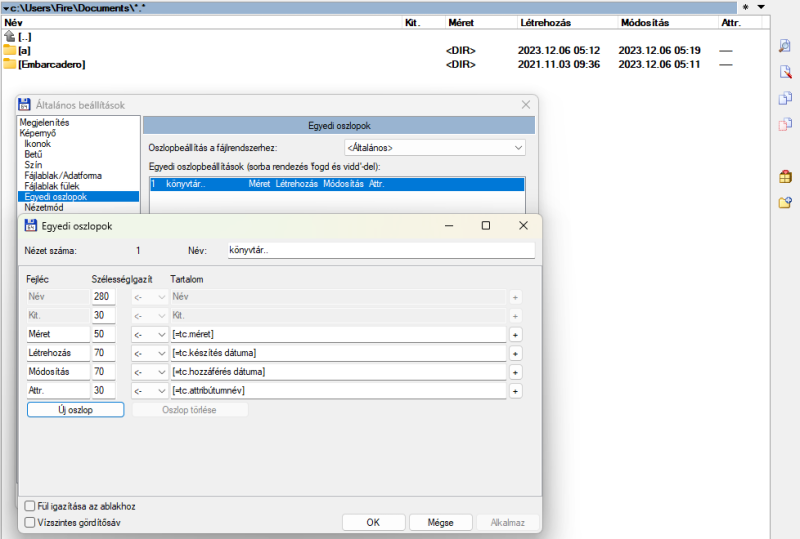Open alignment dropdown for the Attr. row
800x539 pixels.
click(x=149, y=391)
